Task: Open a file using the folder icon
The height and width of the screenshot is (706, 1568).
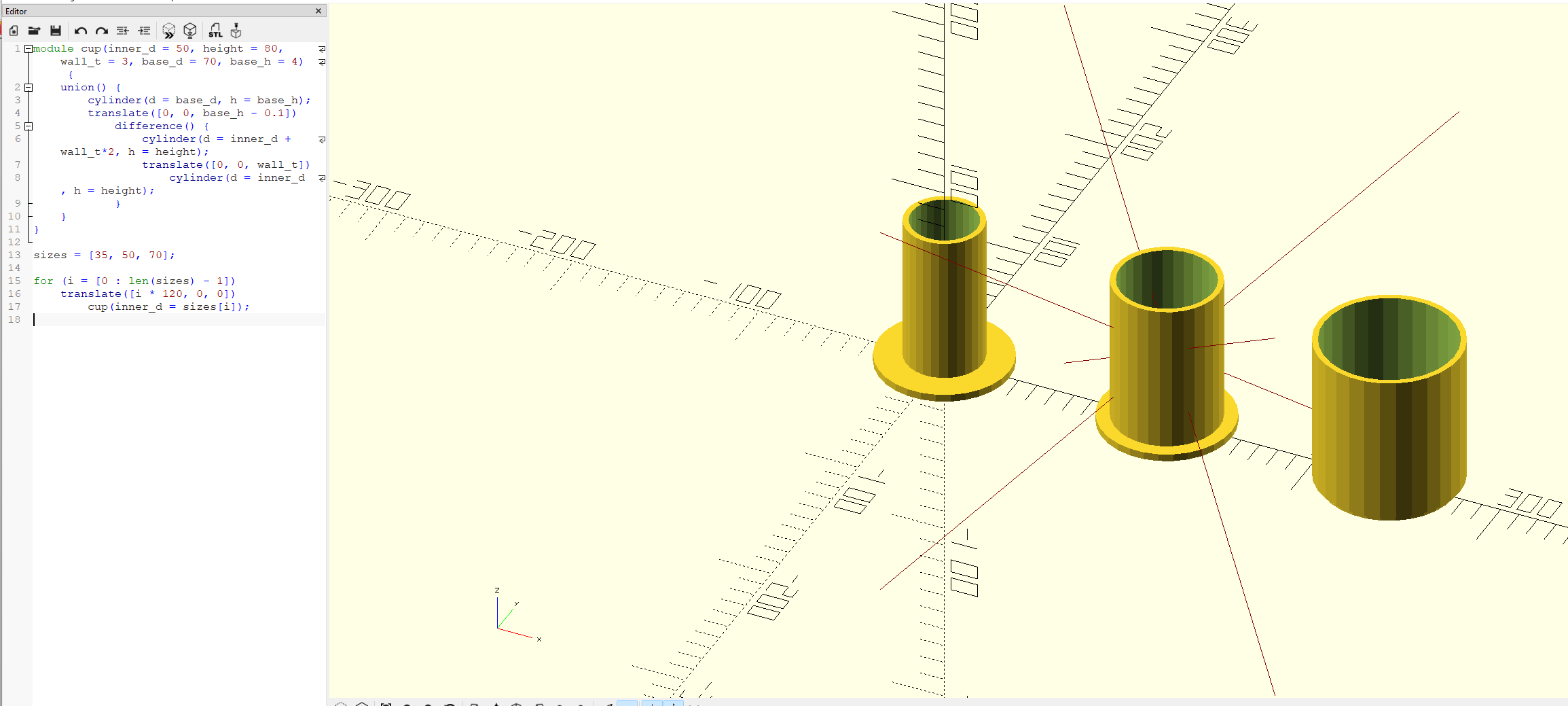Action: [x=35, y=31]
